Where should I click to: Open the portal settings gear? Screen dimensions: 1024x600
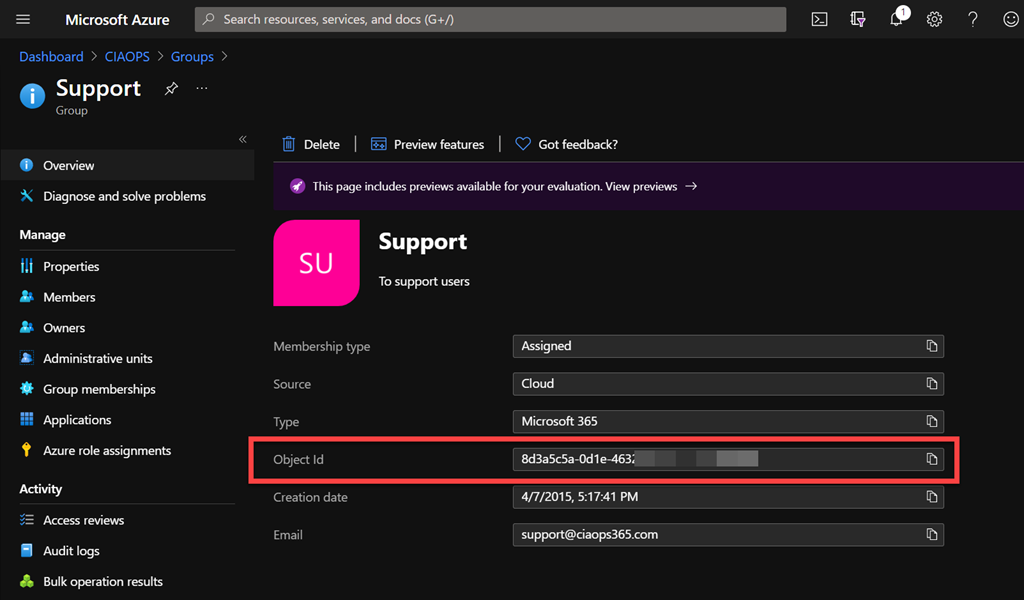click(934, 19)
